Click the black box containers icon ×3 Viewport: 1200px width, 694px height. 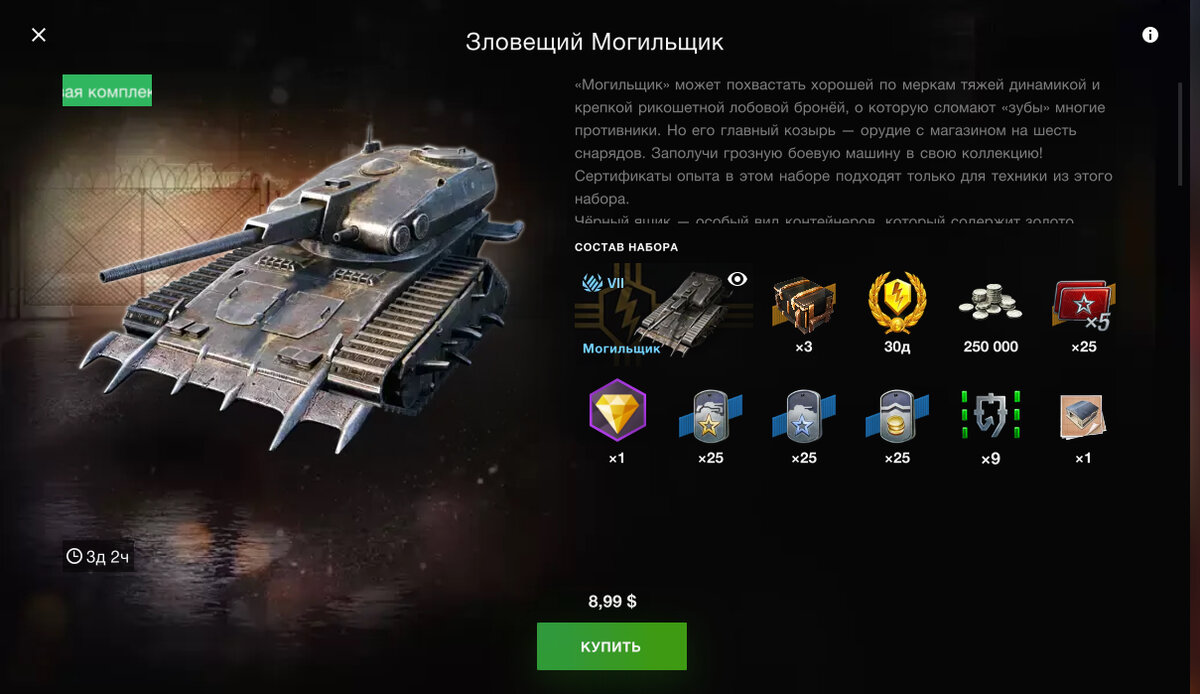point(803,304)
